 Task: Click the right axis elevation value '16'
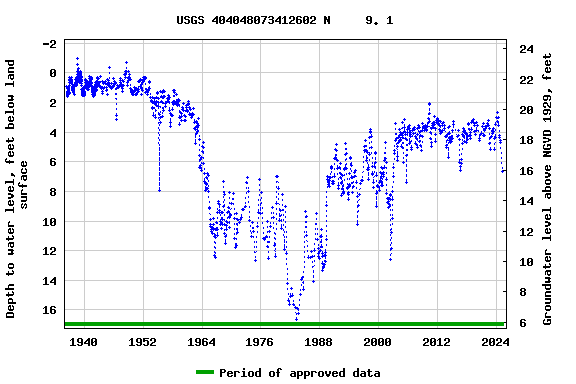[x=526, y=171]
